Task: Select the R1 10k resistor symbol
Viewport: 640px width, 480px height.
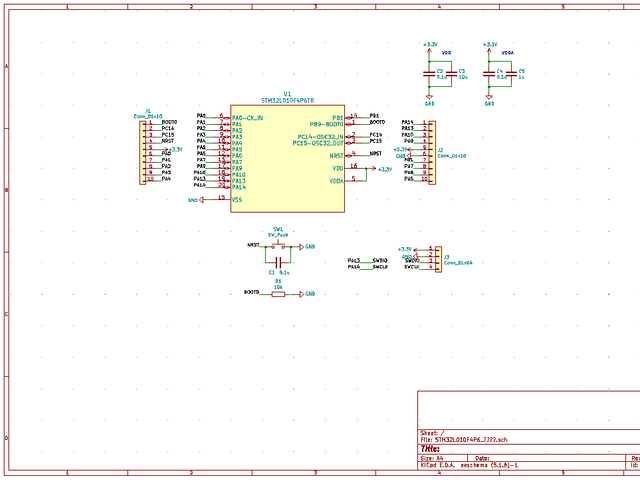Action: click(x=278, y=294)
